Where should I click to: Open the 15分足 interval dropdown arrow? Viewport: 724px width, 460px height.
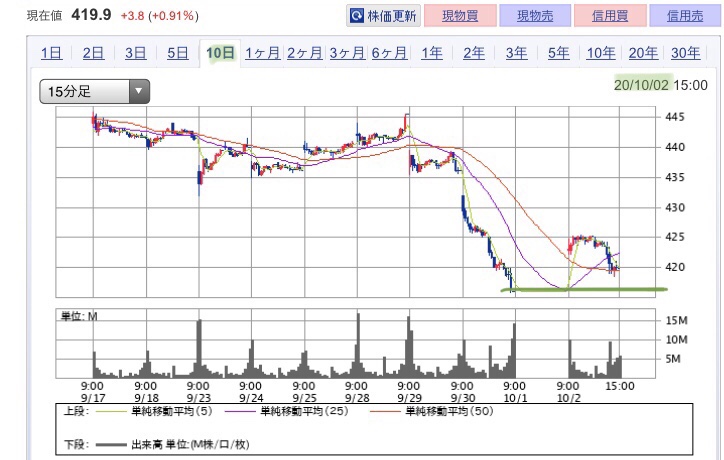(139, 91)
